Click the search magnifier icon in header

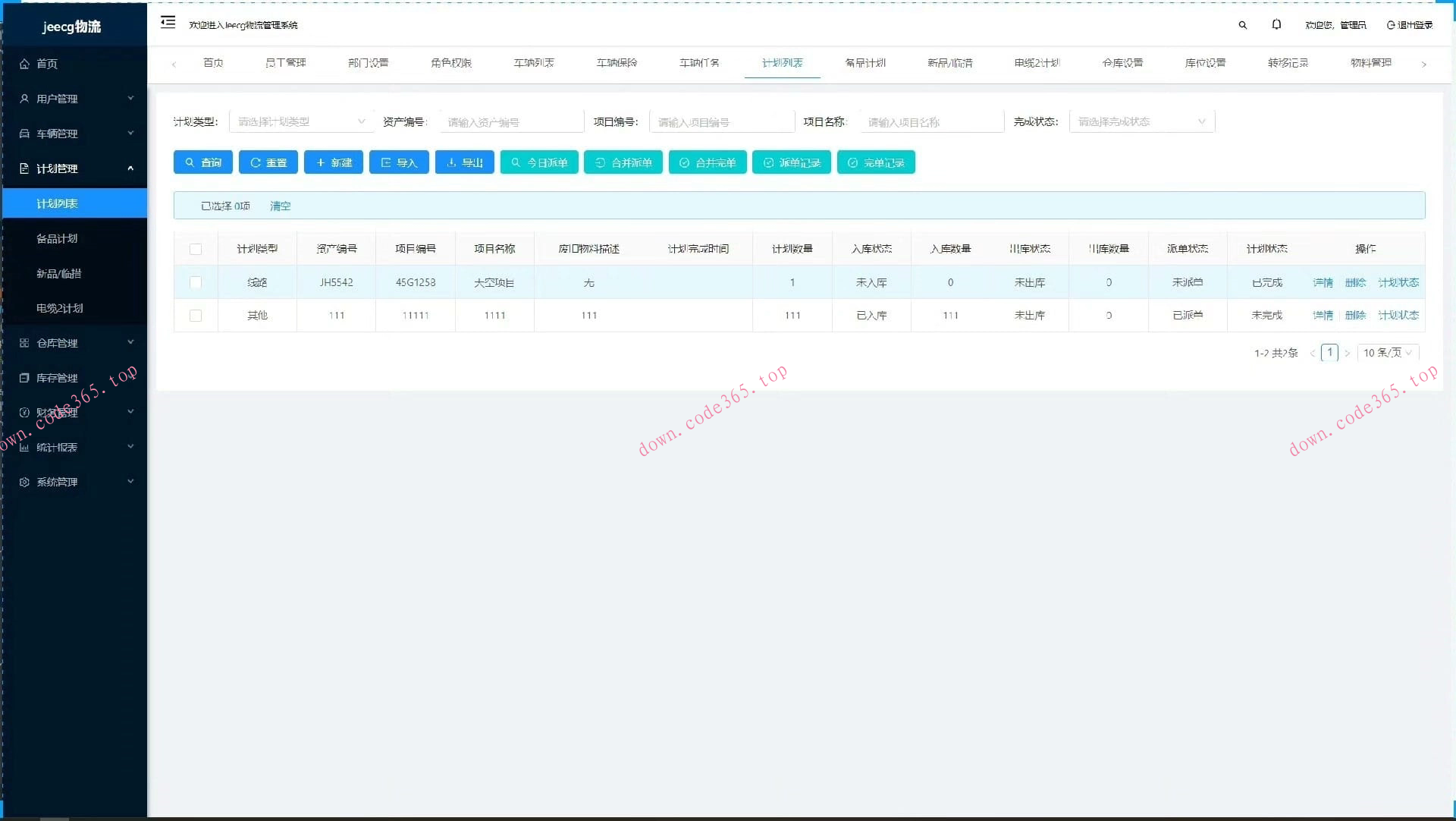click(1242, 25)
